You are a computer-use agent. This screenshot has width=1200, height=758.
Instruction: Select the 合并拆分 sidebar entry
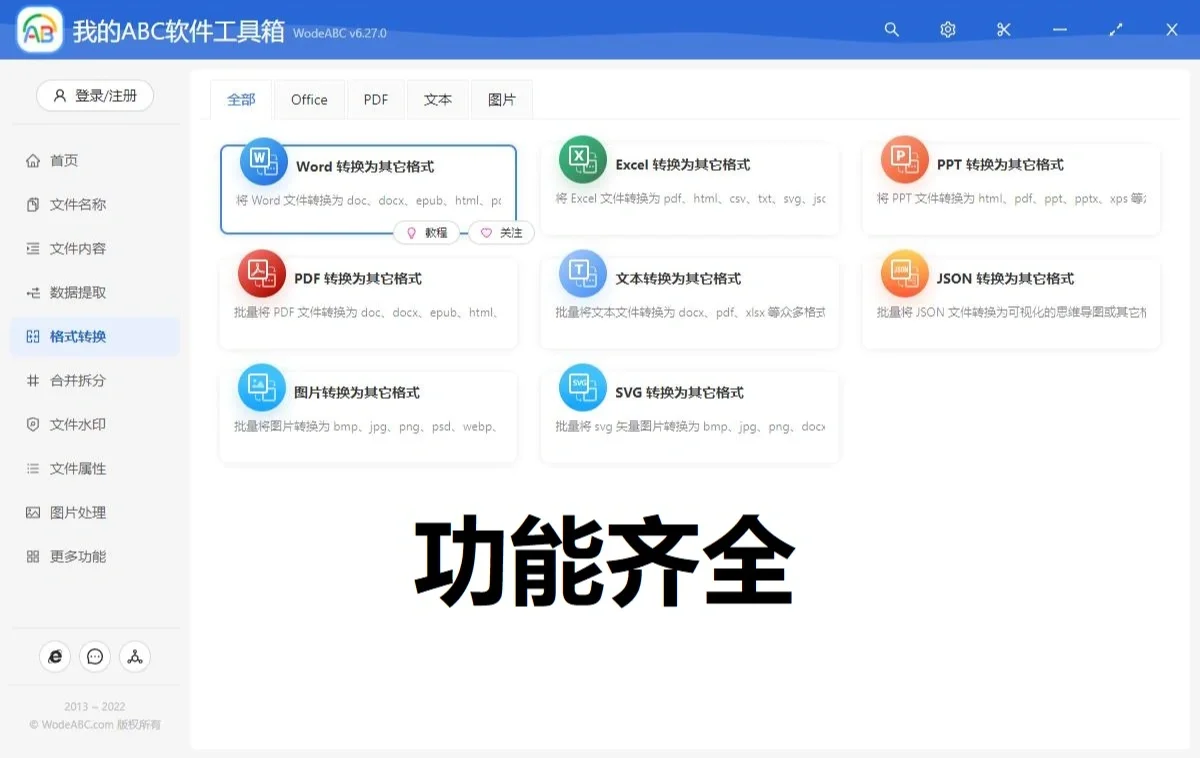95,380
